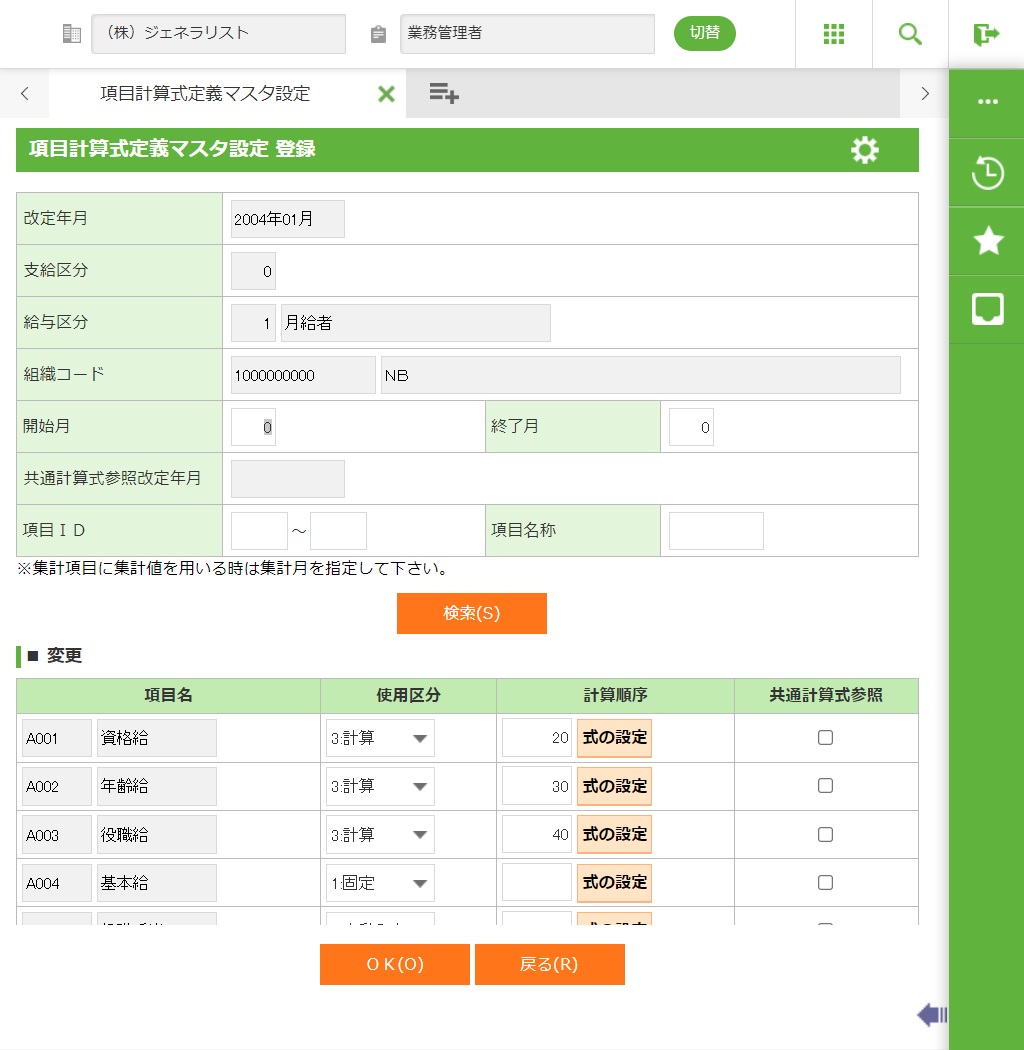Image resolution: width=1024 pixels, height=1050 pixels.
Task: Expand 使用区分 dropdown for A003 役職給
Action: (380, 835)
